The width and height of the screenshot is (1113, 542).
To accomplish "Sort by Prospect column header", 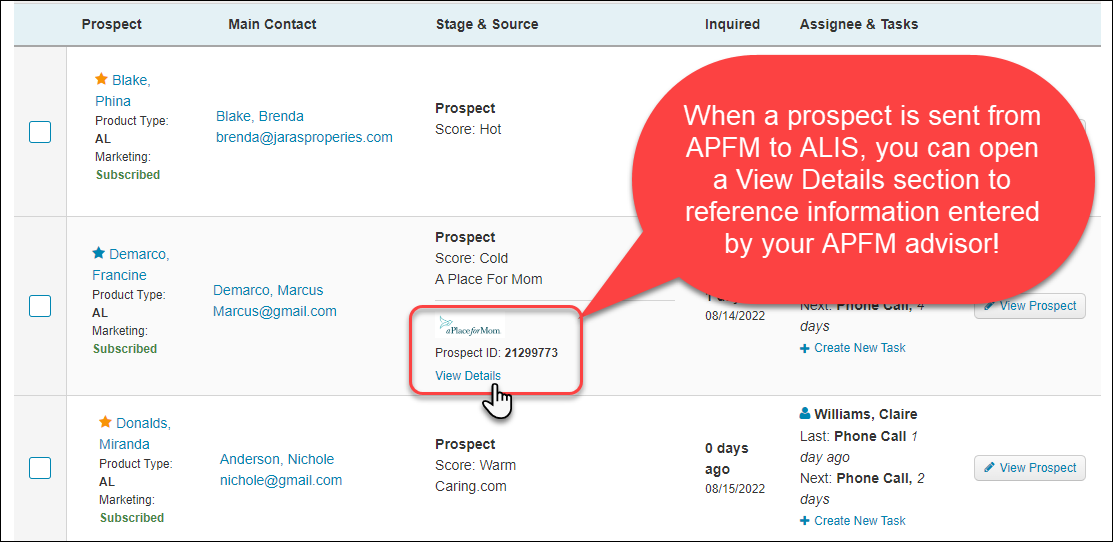I will 111,24.
